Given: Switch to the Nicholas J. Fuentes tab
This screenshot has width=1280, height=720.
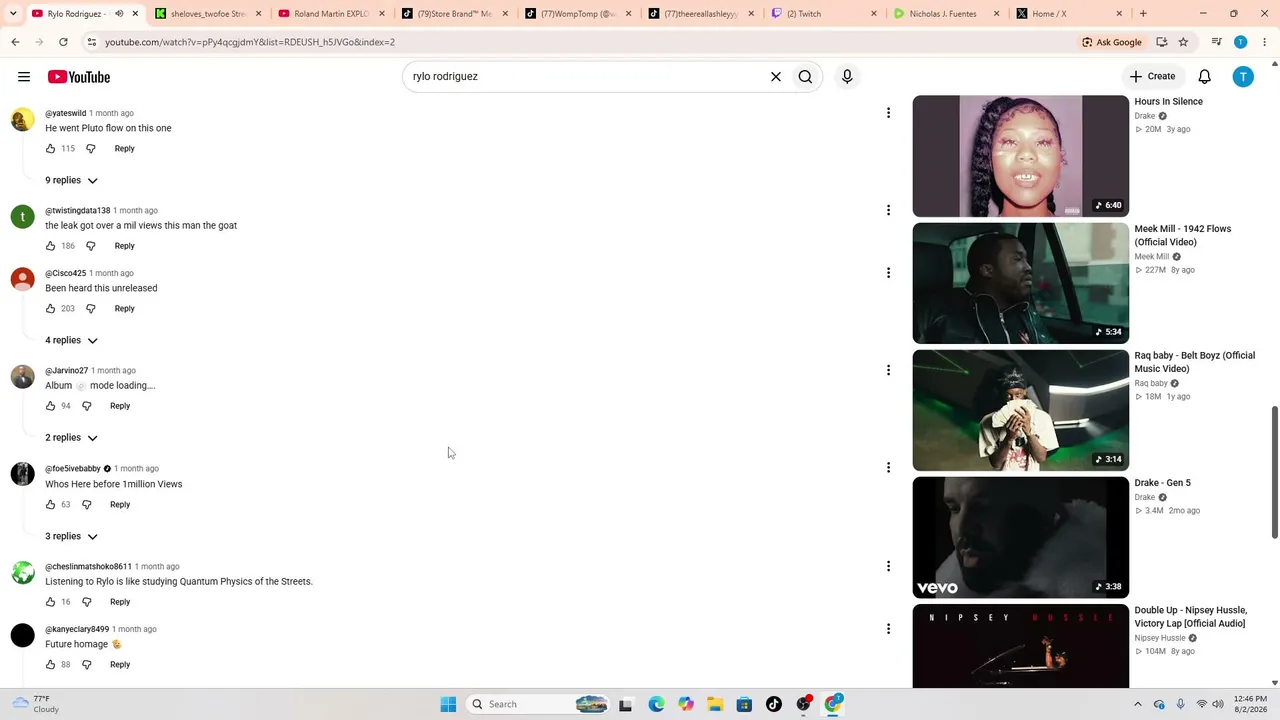Looking at the screenshot, I should pyautogui.click(x=948, y=14).
